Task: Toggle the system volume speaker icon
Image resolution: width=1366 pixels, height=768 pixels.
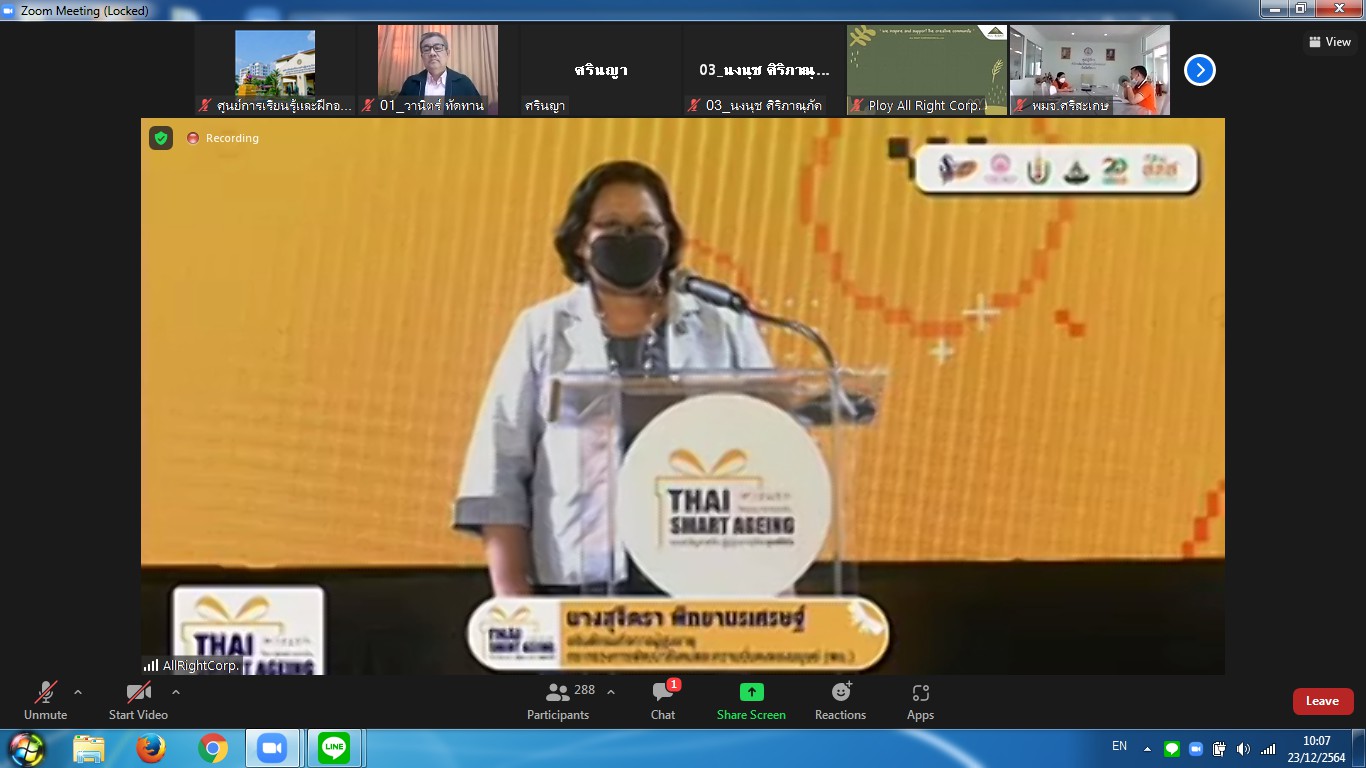Action: click(x=1243, y=749)
